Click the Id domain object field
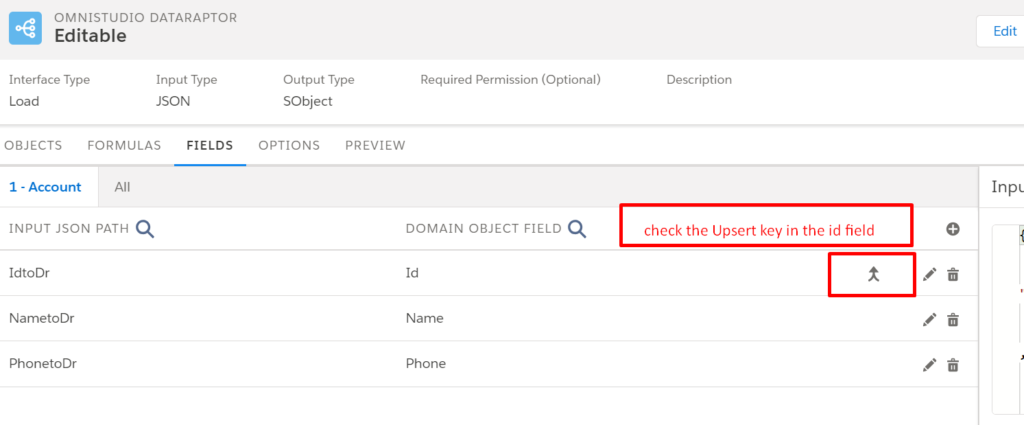1024x425 pixels. tap(412, 273)
